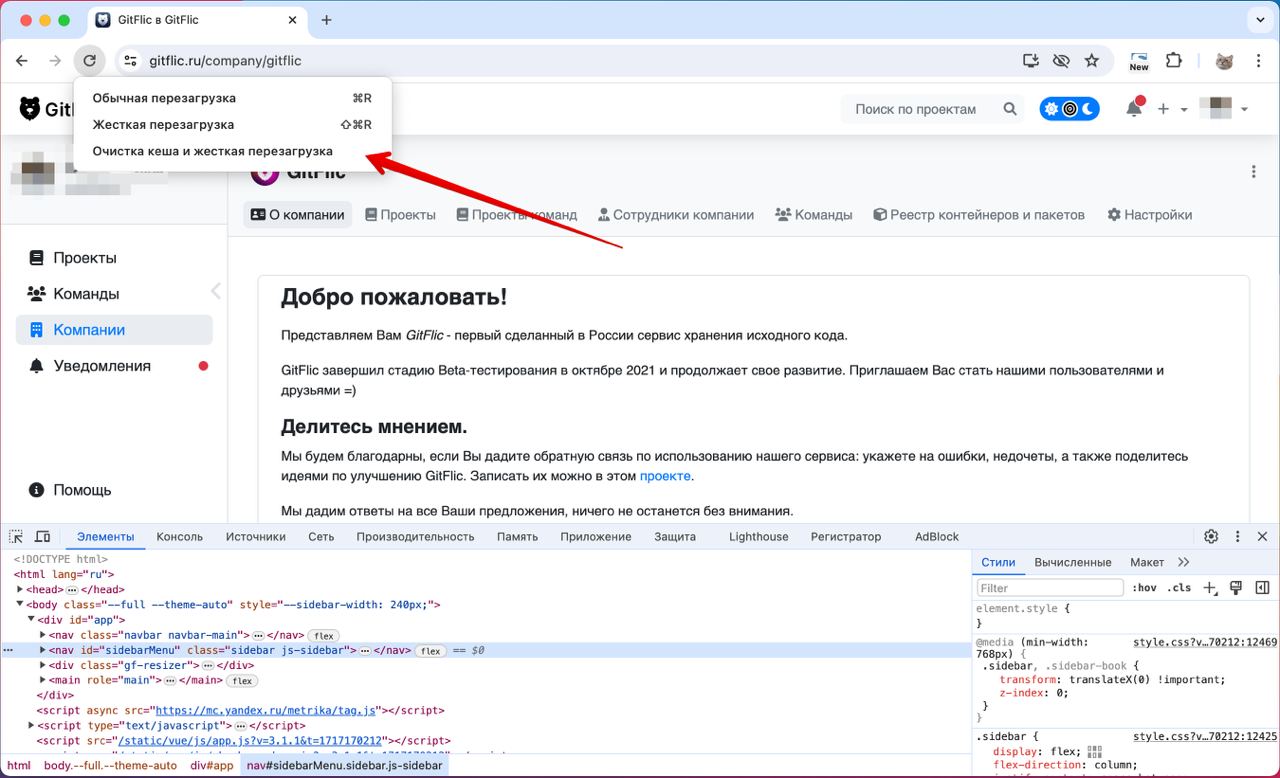
Task: Open the user avatar dropdown in header
Action: click(1224, 109)
